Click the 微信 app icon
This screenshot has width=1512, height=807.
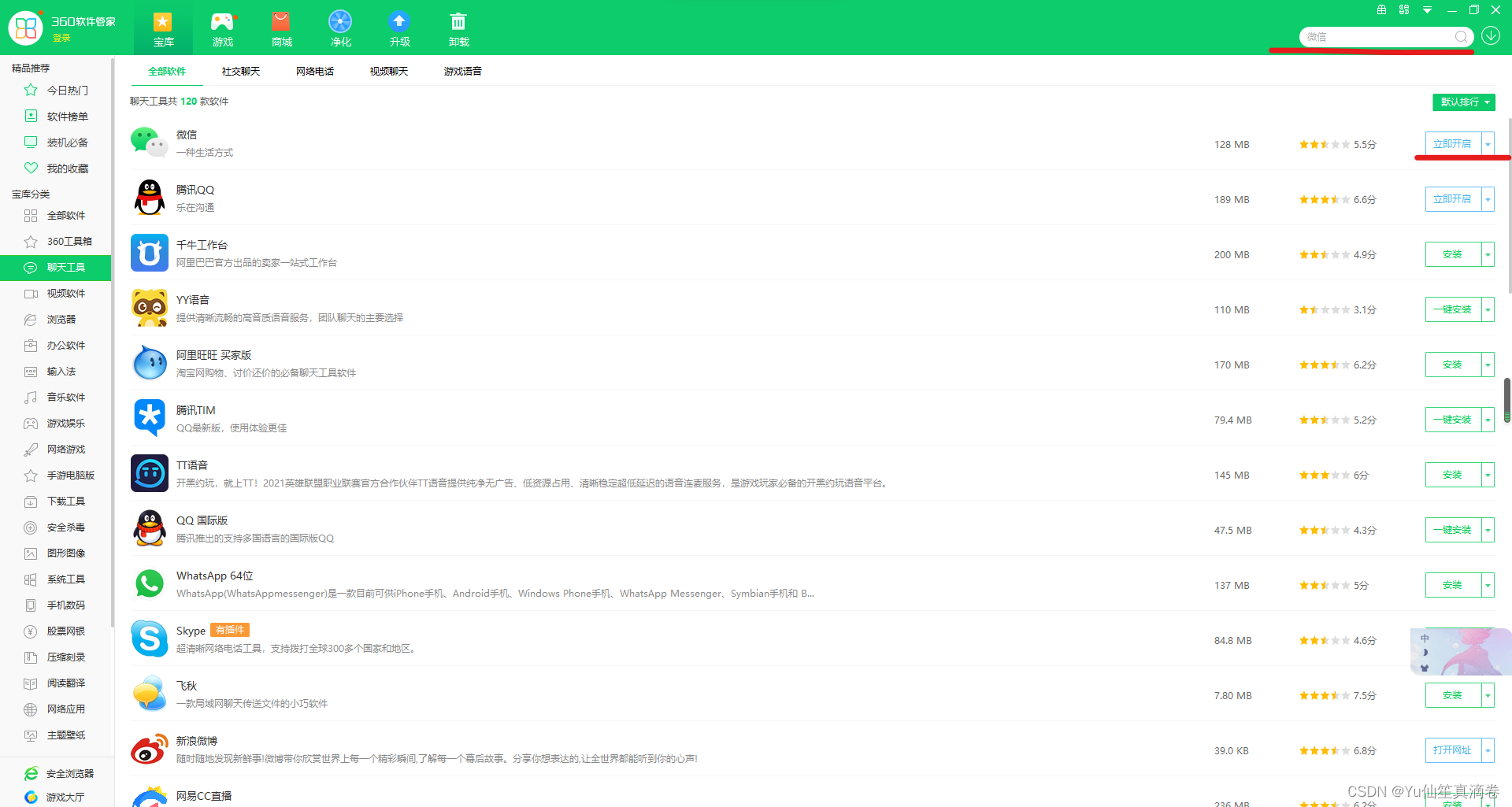click(x=149, y=143)
